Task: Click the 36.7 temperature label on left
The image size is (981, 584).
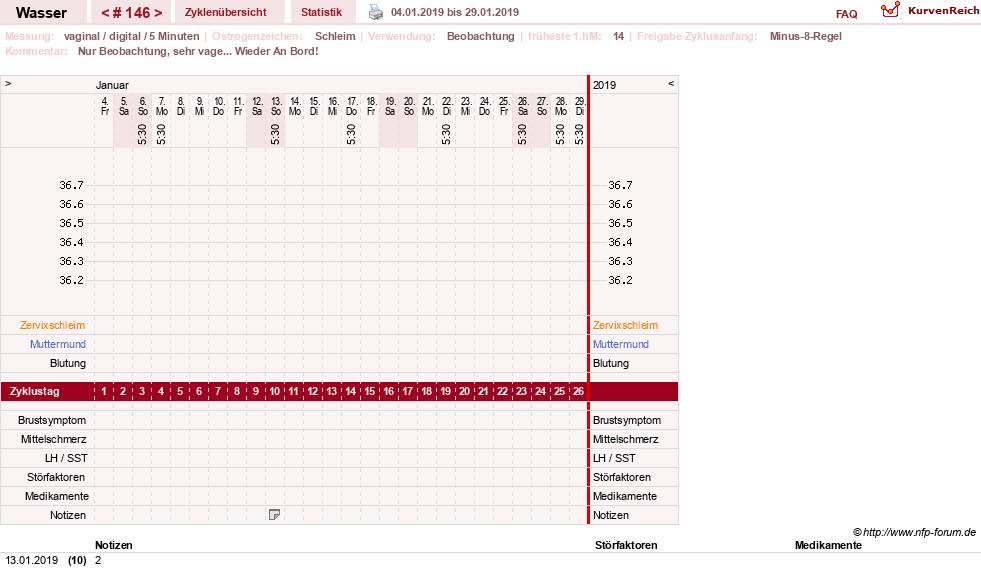Action: click(71, 185)
